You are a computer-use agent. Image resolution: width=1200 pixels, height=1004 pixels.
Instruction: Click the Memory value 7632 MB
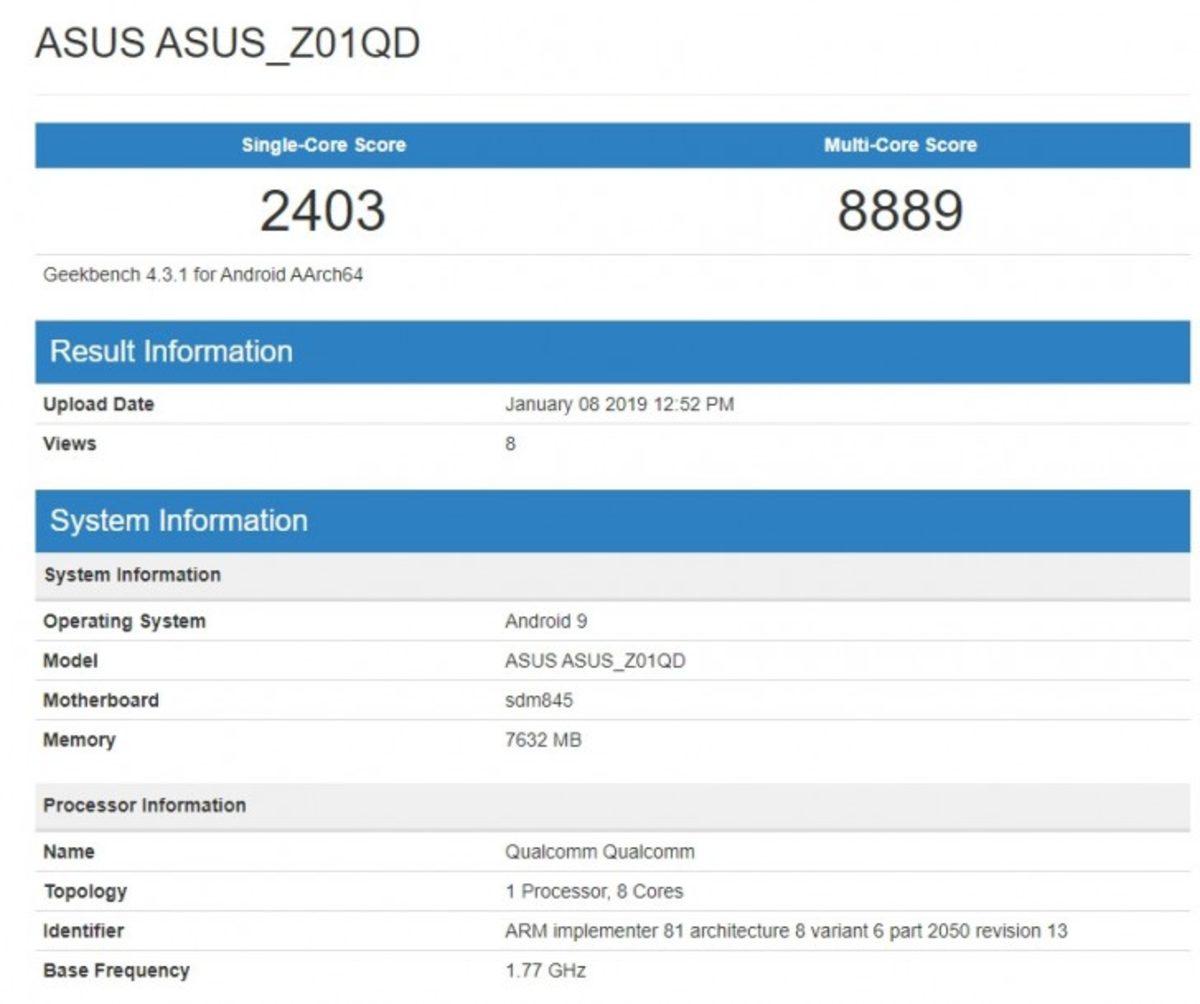coord(545,740)
